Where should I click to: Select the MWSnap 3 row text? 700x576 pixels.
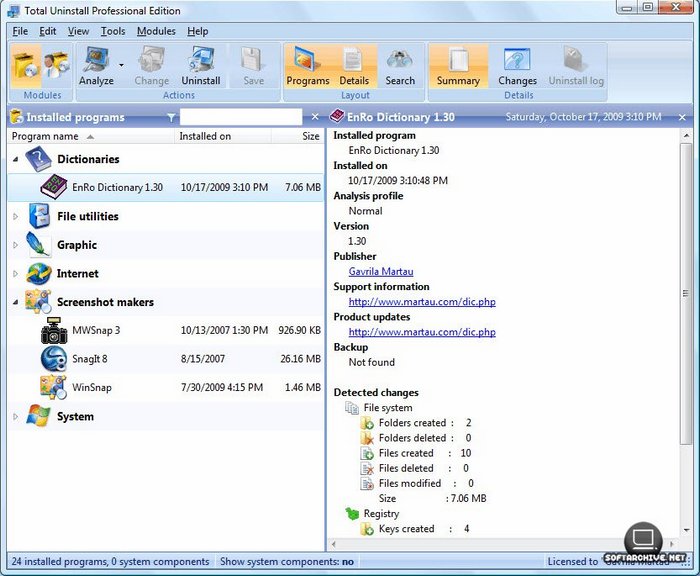coord(96,330)
